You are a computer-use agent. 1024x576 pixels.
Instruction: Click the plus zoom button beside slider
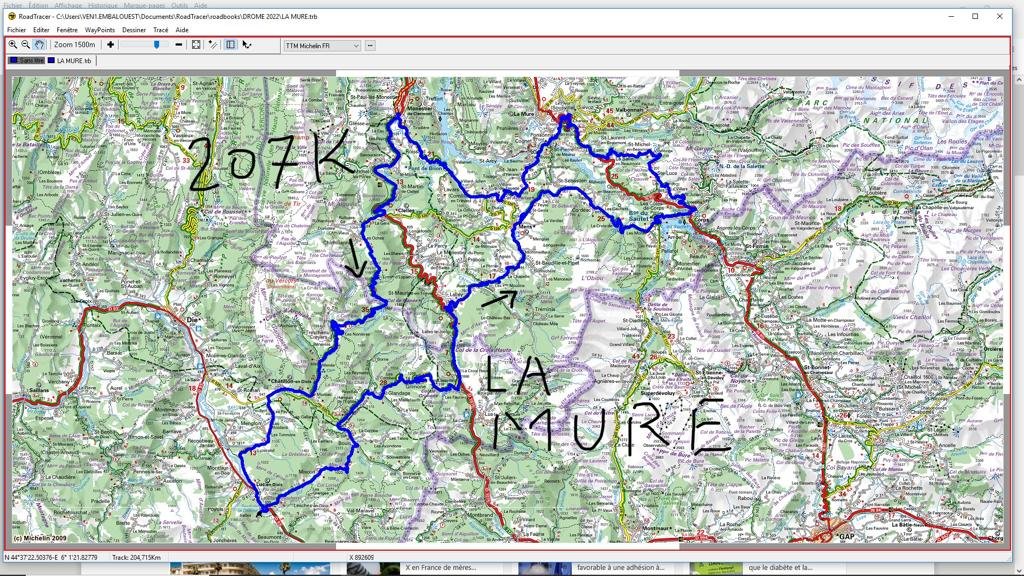point(110,45)
